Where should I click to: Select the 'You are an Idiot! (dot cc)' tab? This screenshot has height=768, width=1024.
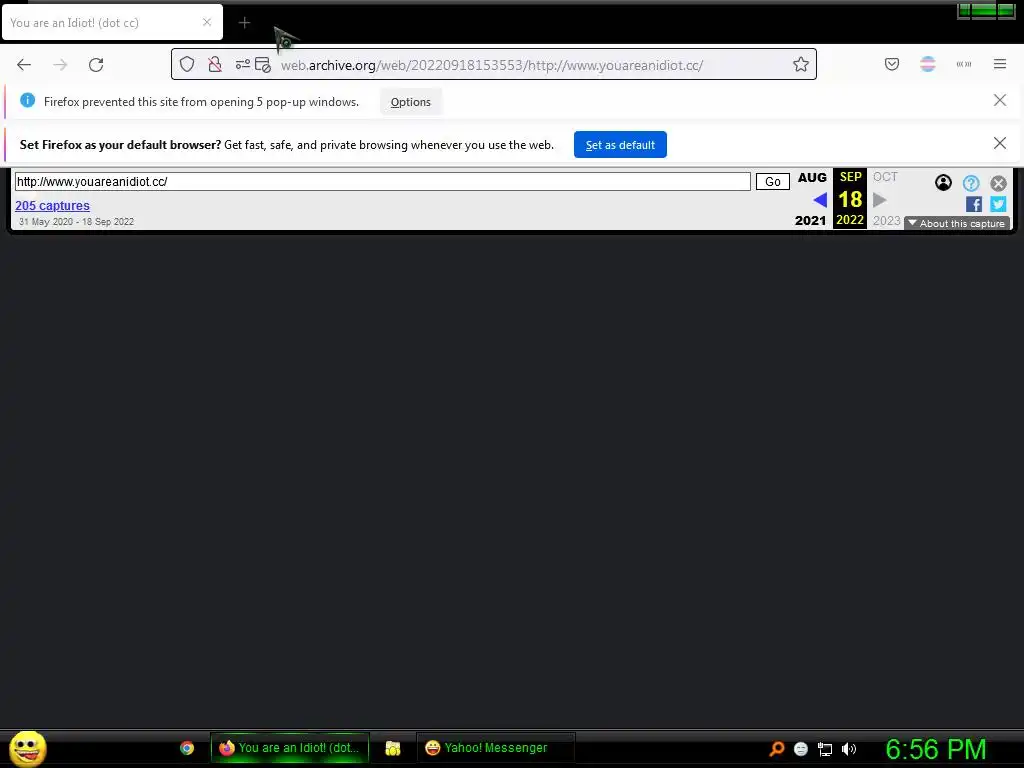[x=112, y=23]
